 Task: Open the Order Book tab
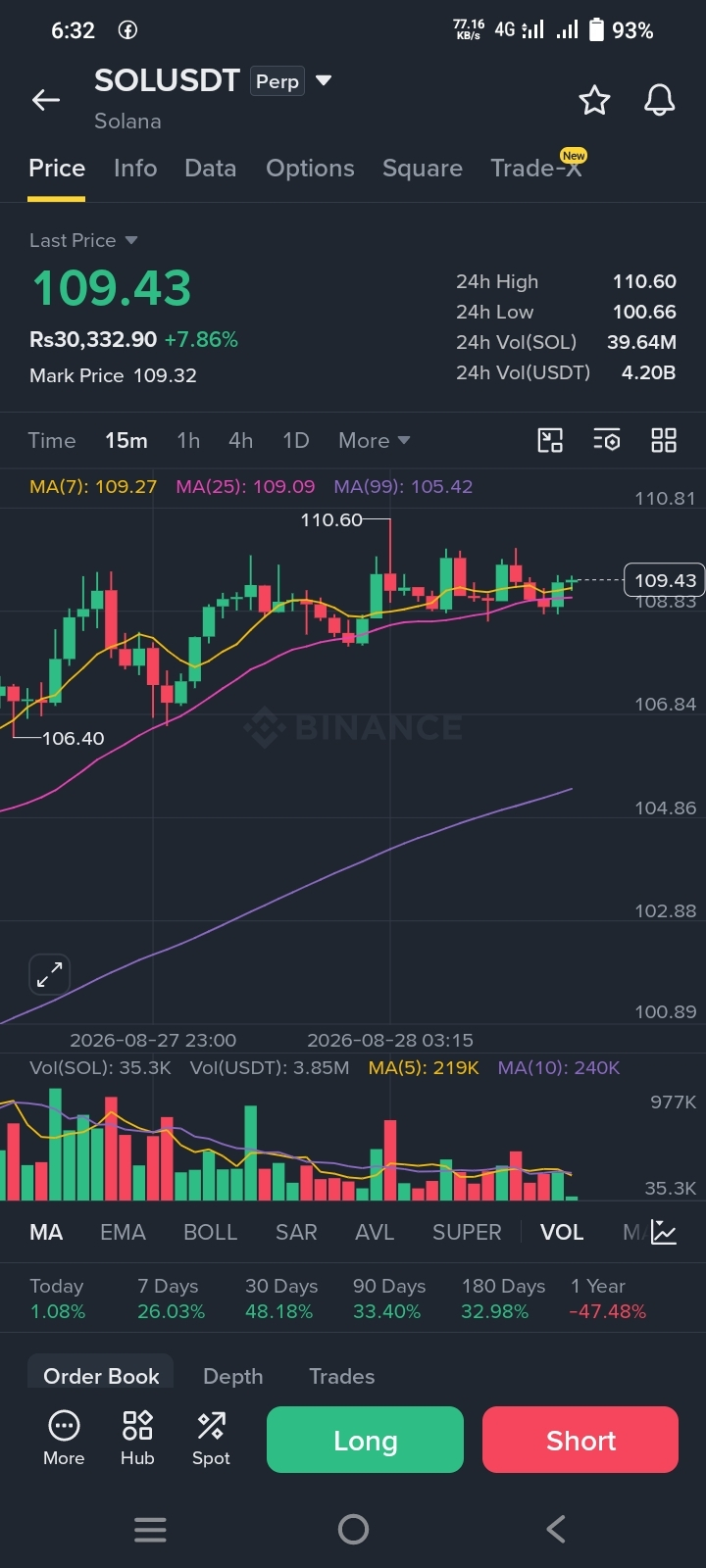point(101,1376)
